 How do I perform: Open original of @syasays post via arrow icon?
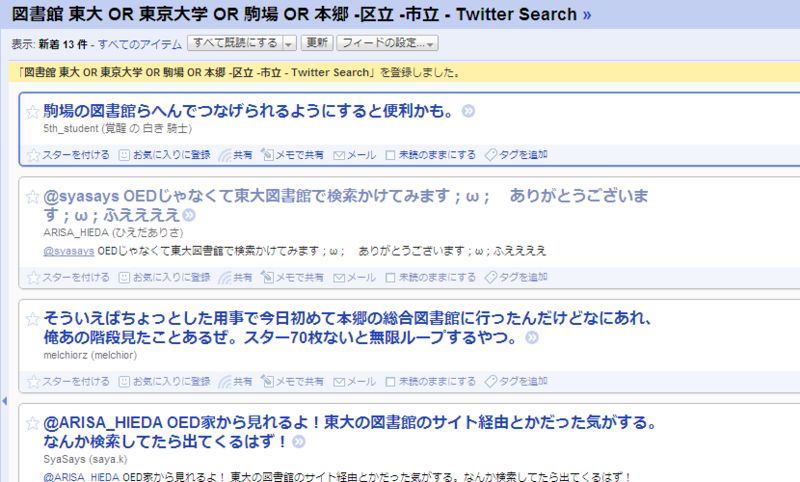pyautogui.click(x=189, y=216)
